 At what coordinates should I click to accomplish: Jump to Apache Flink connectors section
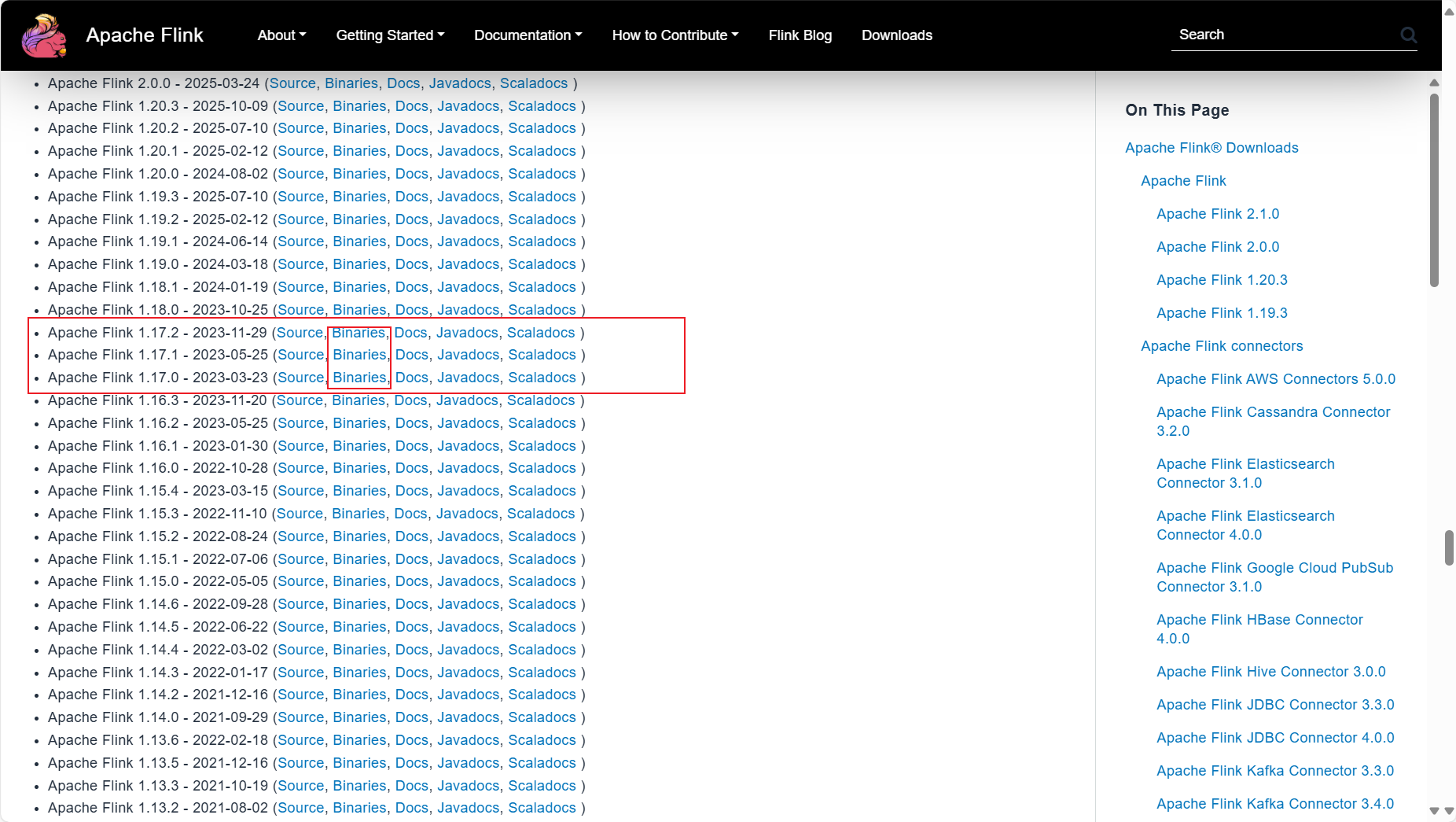point(1222,346)
